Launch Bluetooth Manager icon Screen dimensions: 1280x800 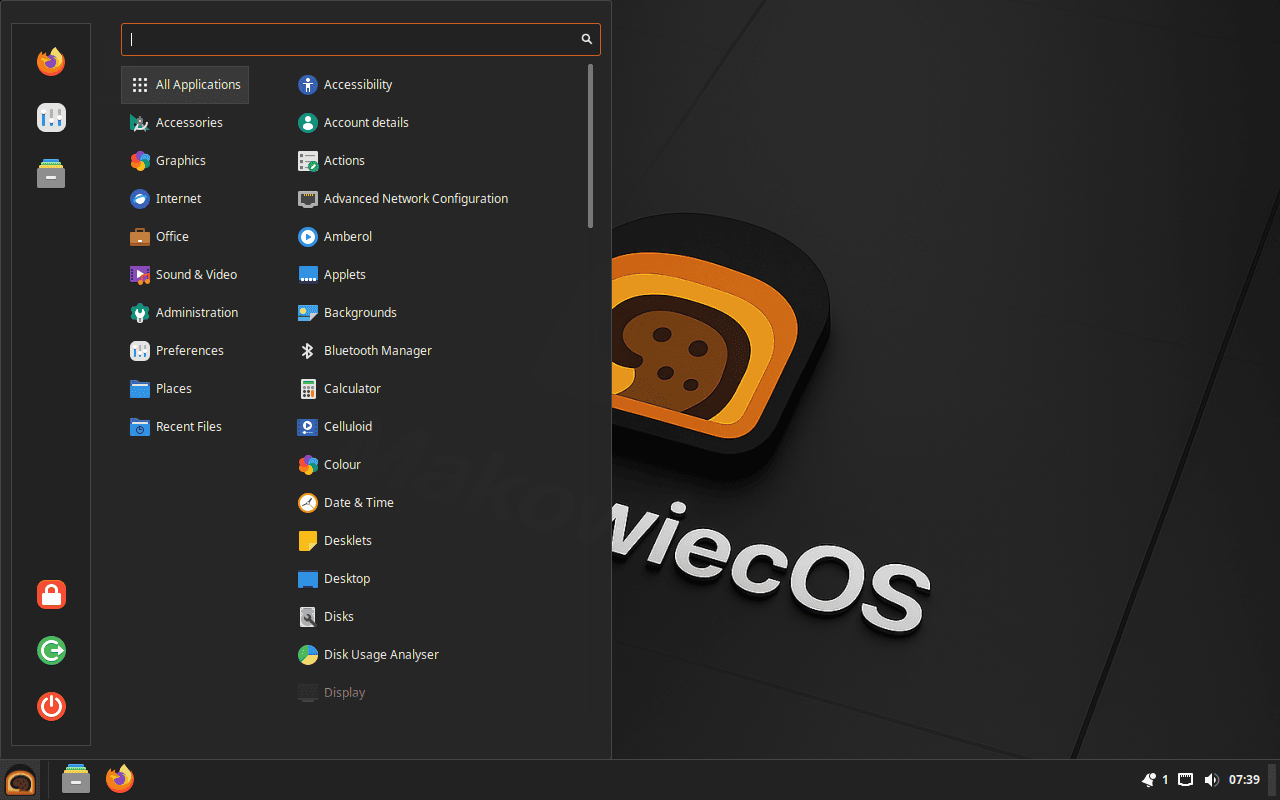(x=308, y=351)
